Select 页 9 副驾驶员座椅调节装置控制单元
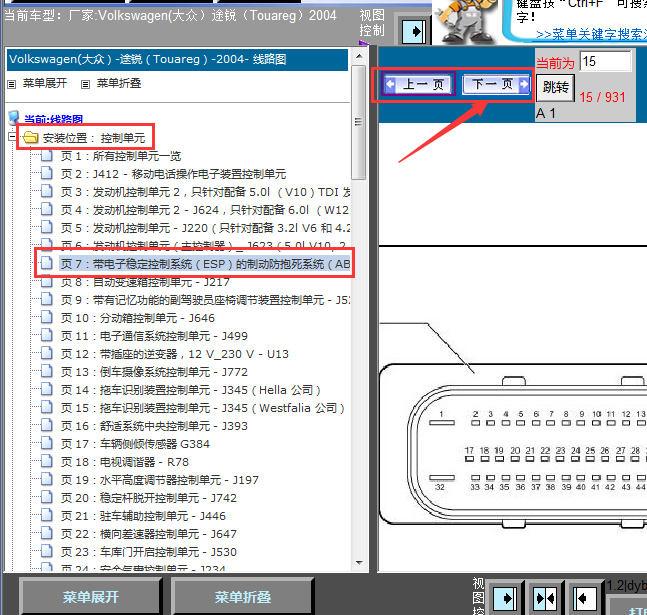 coord(205,300)
